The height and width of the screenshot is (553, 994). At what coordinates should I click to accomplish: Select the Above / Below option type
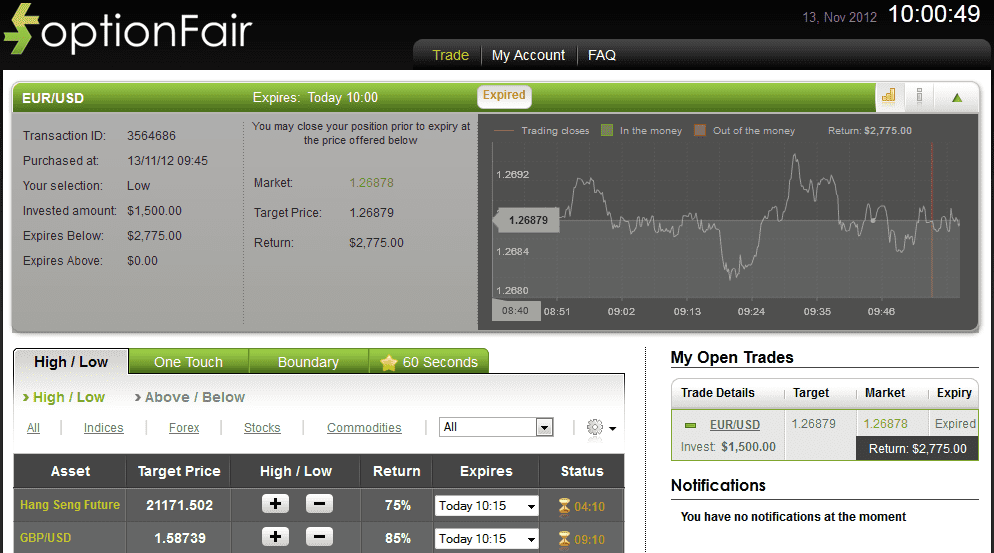click(x=194, y=397)
